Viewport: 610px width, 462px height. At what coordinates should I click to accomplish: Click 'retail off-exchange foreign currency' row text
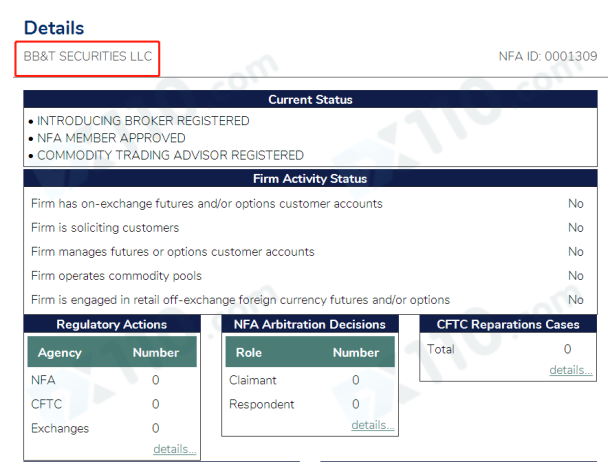coord(240,300)
